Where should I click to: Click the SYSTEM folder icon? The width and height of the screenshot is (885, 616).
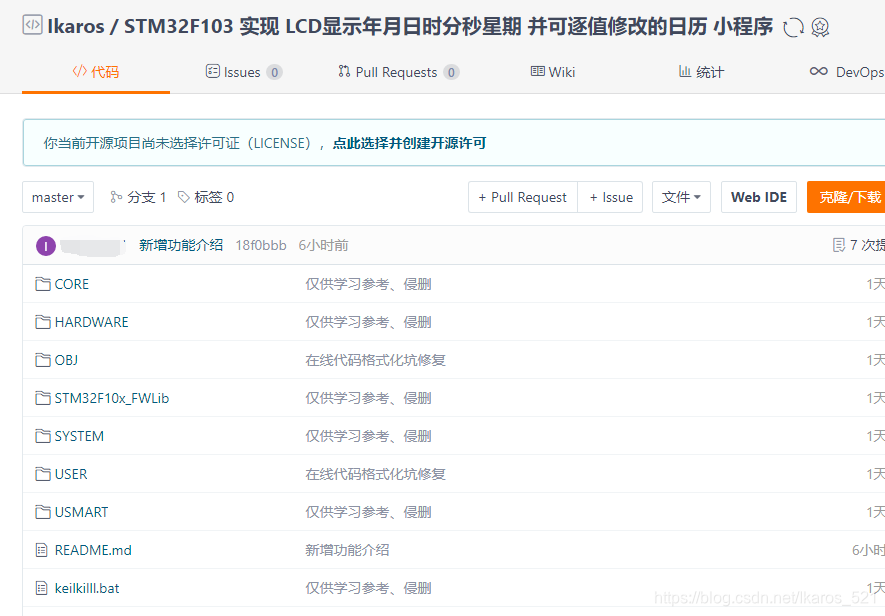click(42, 436)
